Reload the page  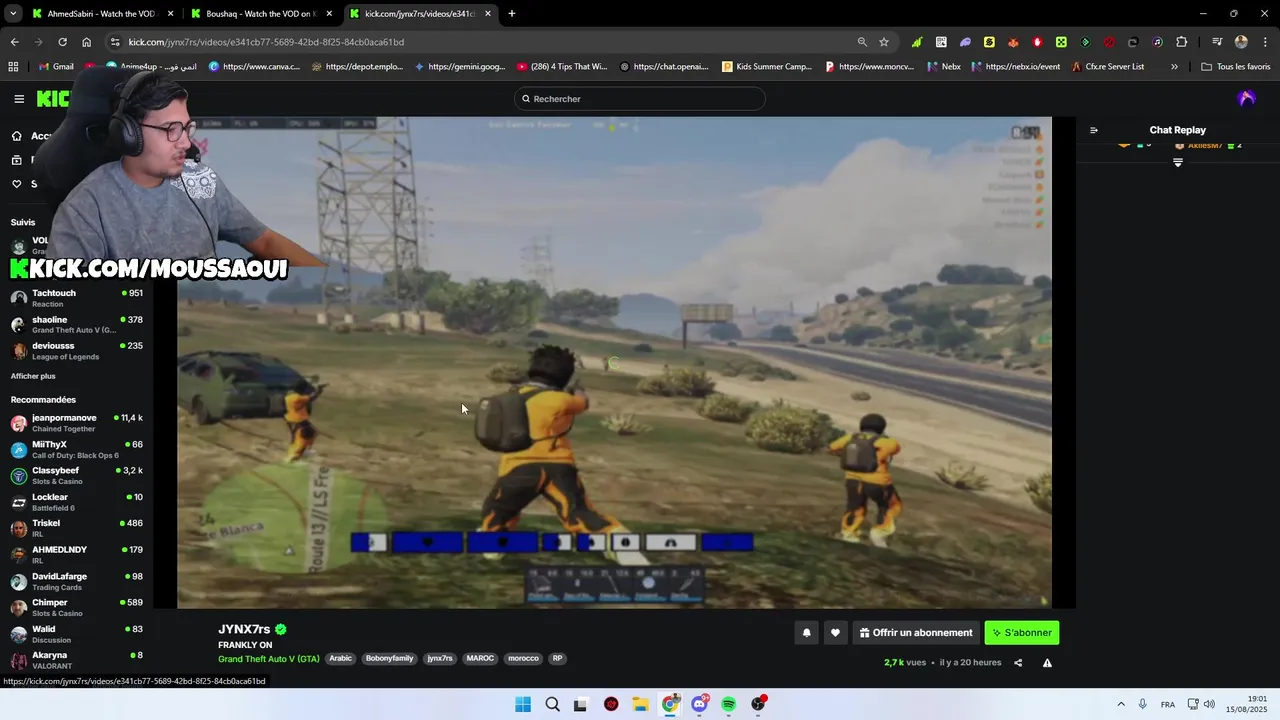pyautogui.click(x=62, y=42)
